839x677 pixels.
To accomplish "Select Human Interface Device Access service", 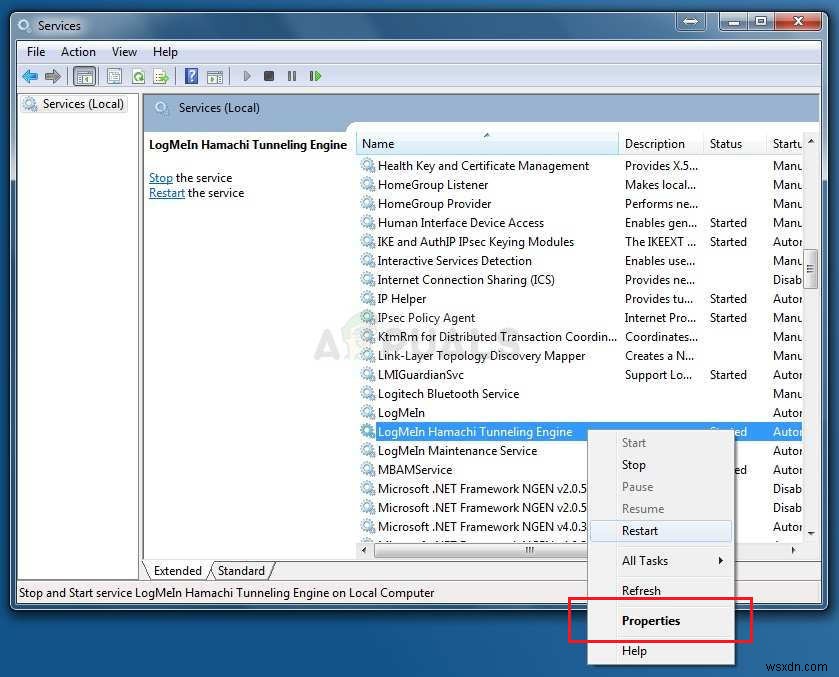I will (581, 223).
